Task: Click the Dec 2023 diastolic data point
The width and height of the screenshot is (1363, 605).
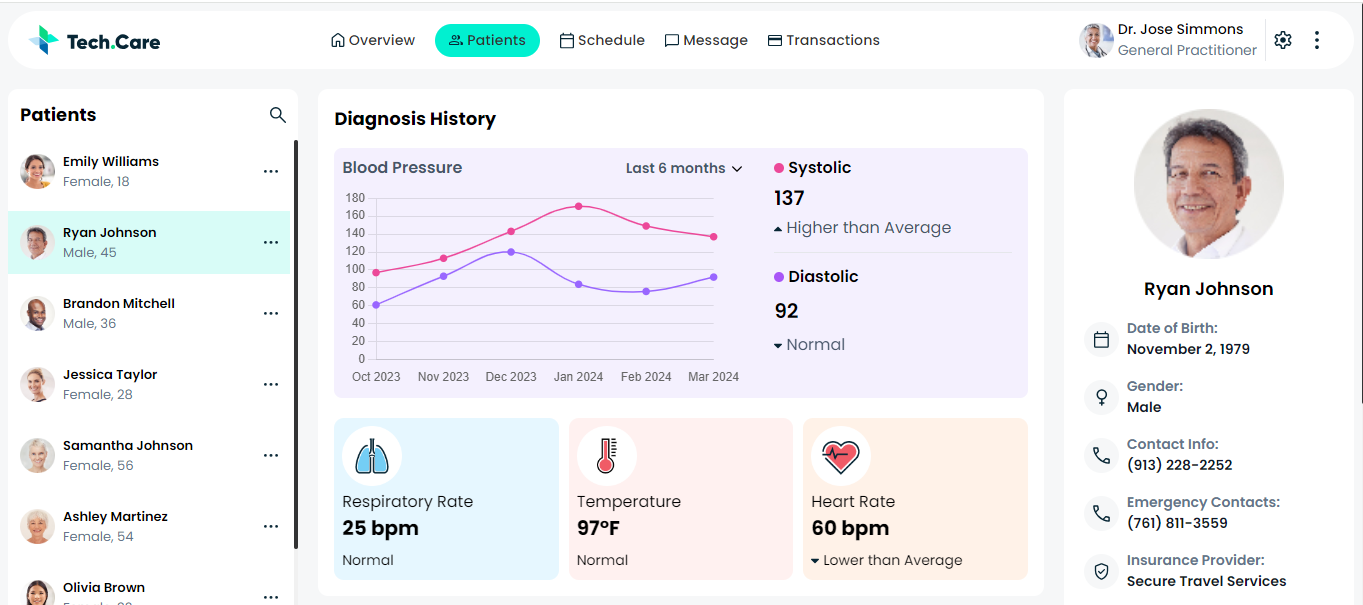Action: pos(511,252)
